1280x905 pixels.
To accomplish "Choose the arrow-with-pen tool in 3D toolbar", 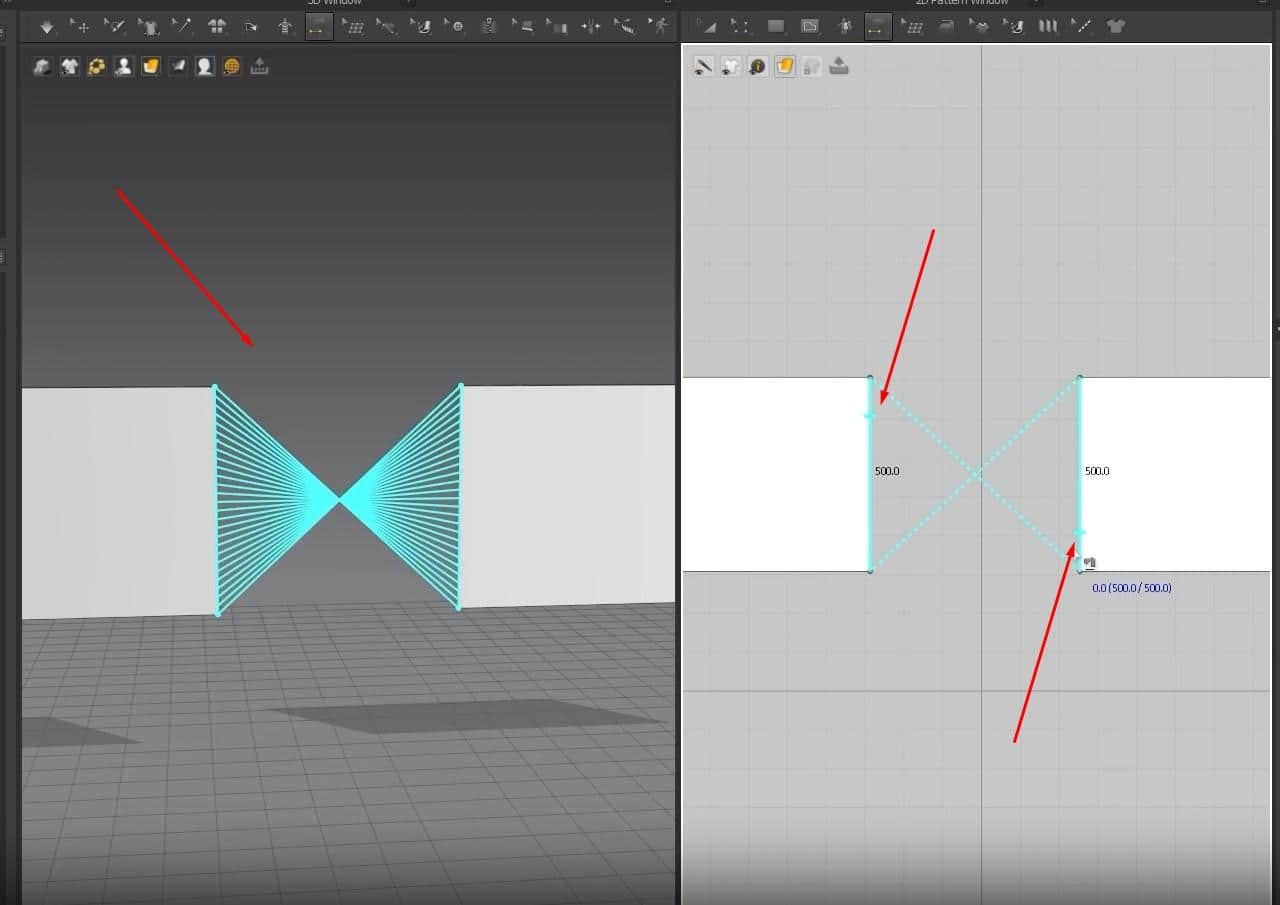I will point(115,27).
